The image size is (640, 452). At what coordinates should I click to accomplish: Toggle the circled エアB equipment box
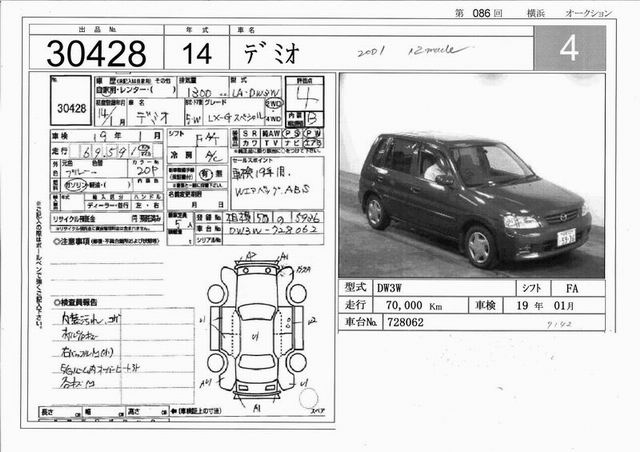click(x=313, y=143)
